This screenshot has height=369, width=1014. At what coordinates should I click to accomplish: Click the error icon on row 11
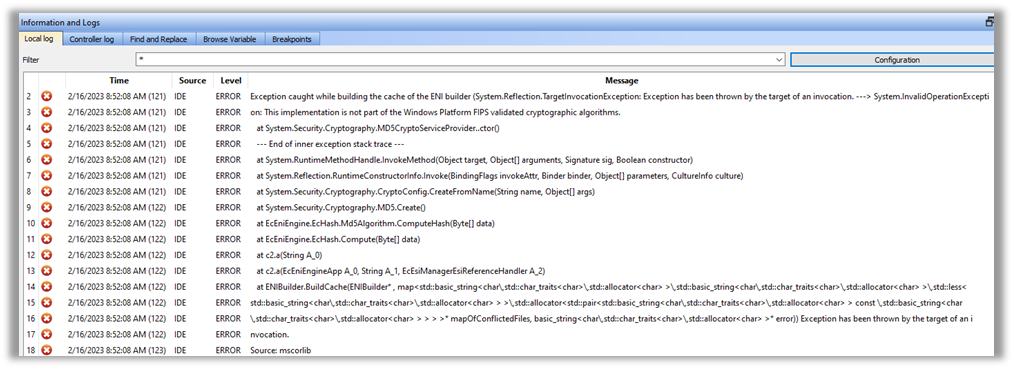click(x=47, y=239)
